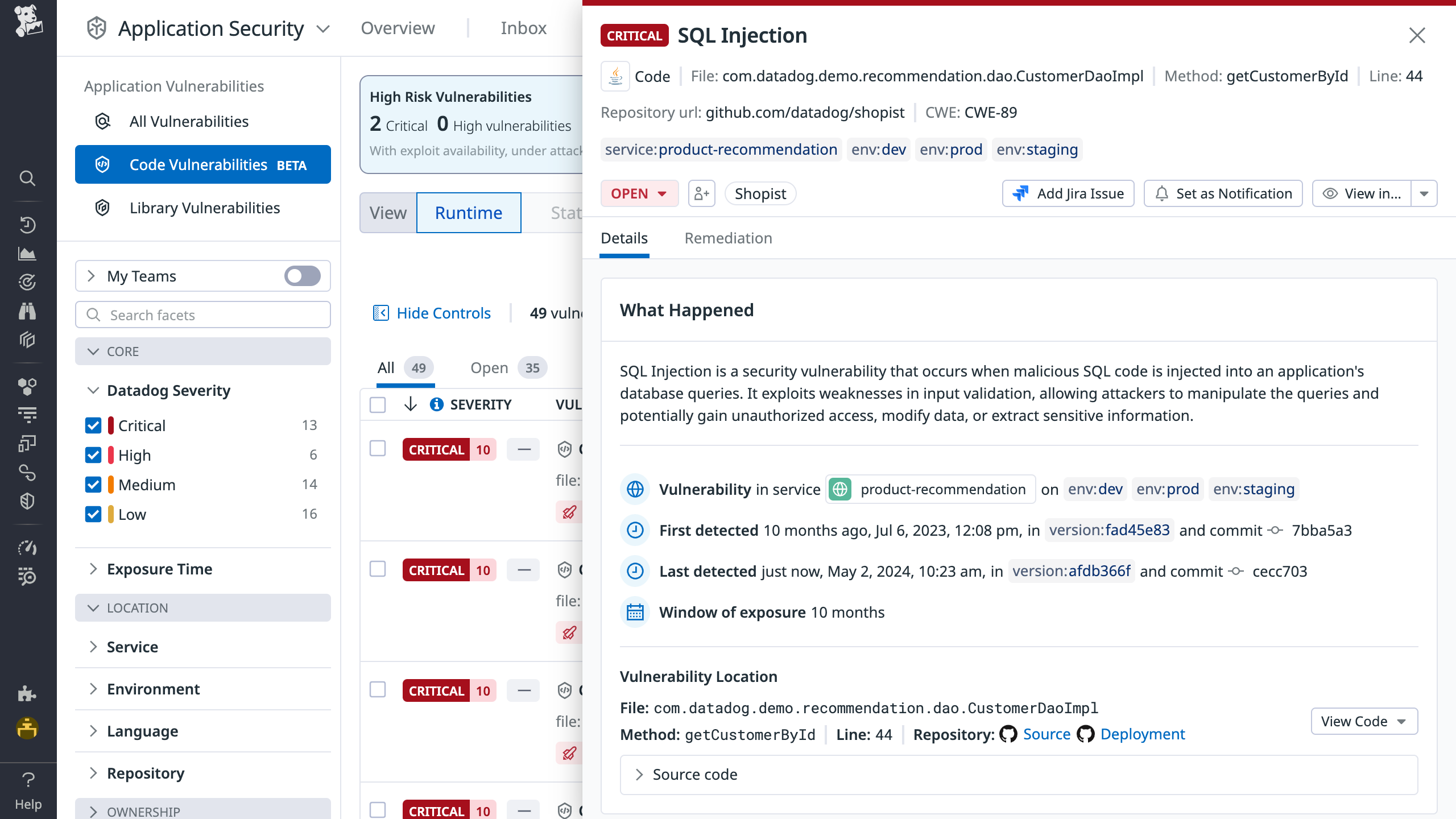Select the Inbox tab

click(x=523, y=28)
